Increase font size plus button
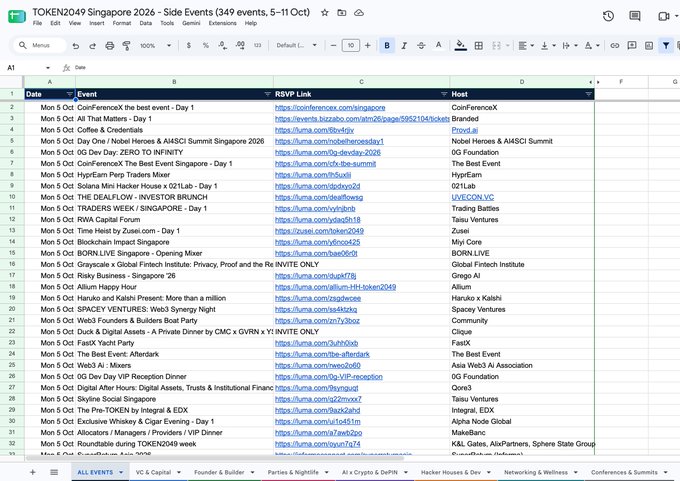 (368, 46)
